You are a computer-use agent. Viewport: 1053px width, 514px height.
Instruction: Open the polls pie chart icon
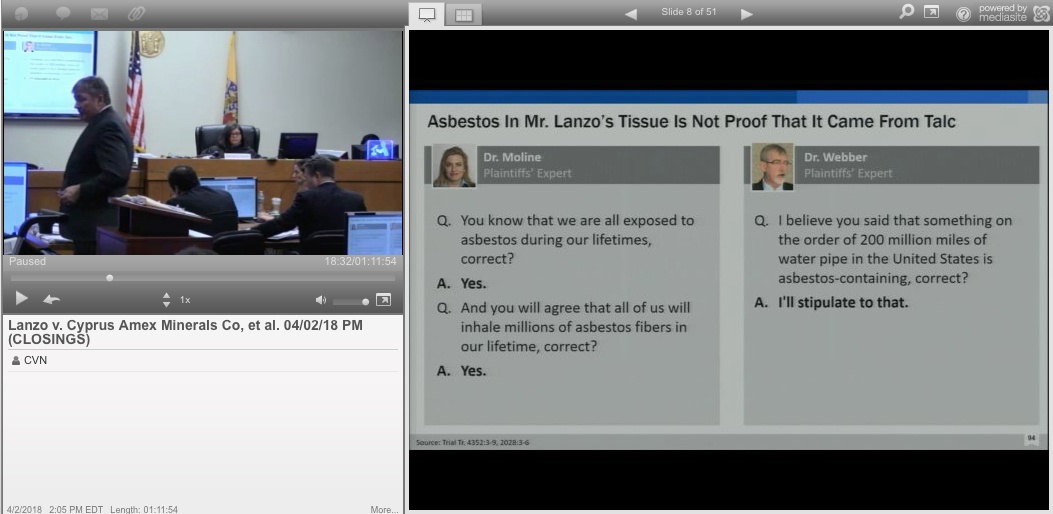click(21, 14)
